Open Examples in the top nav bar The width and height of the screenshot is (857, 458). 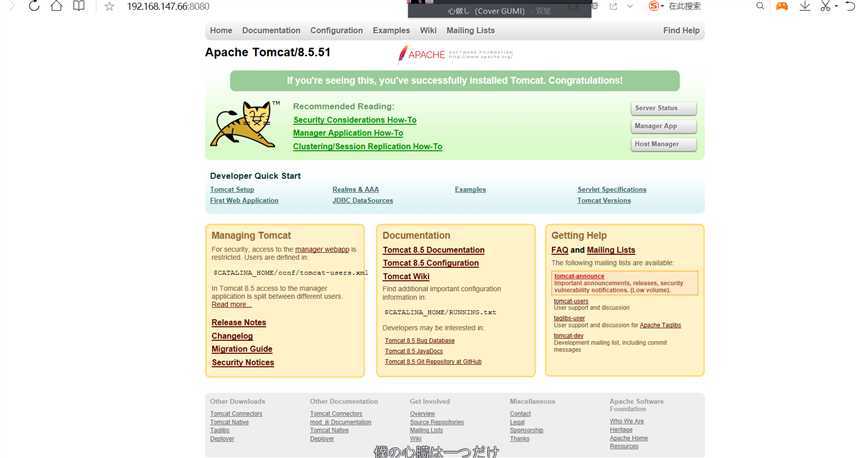click(x=391, y=31)
